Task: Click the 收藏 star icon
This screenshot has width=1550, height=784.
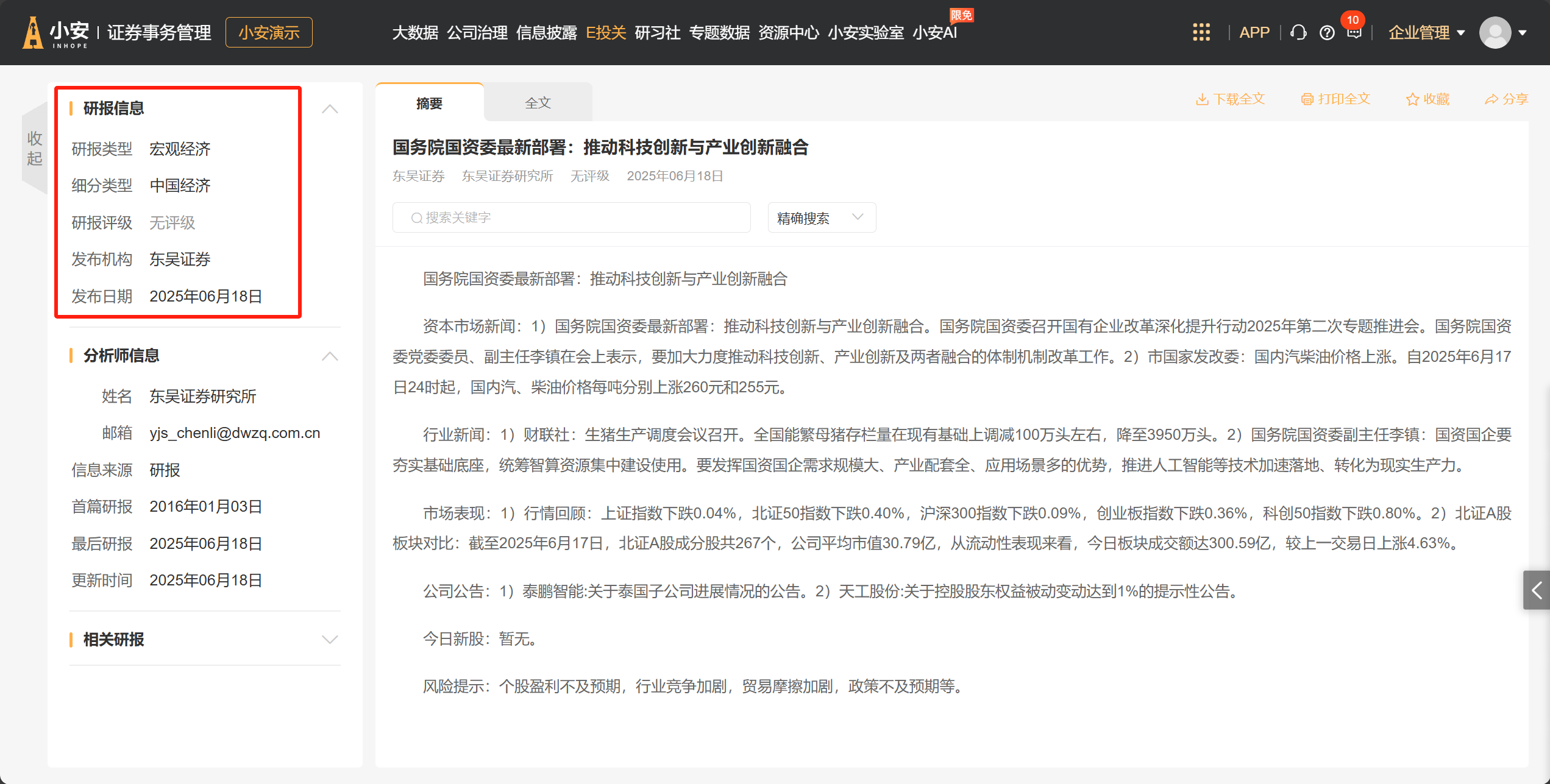Action: 1412,99
